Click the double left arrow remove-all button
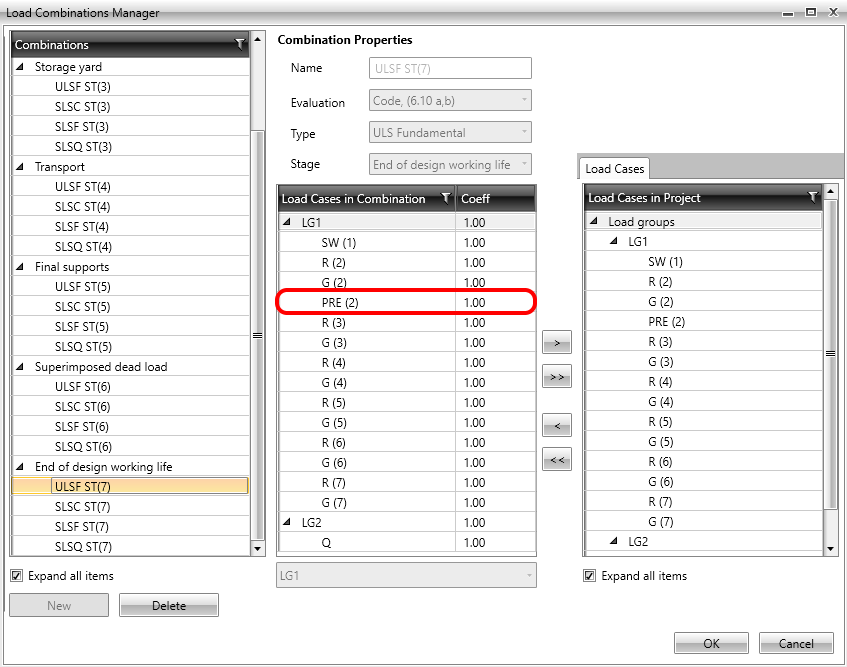 click(x=556, y=460)
